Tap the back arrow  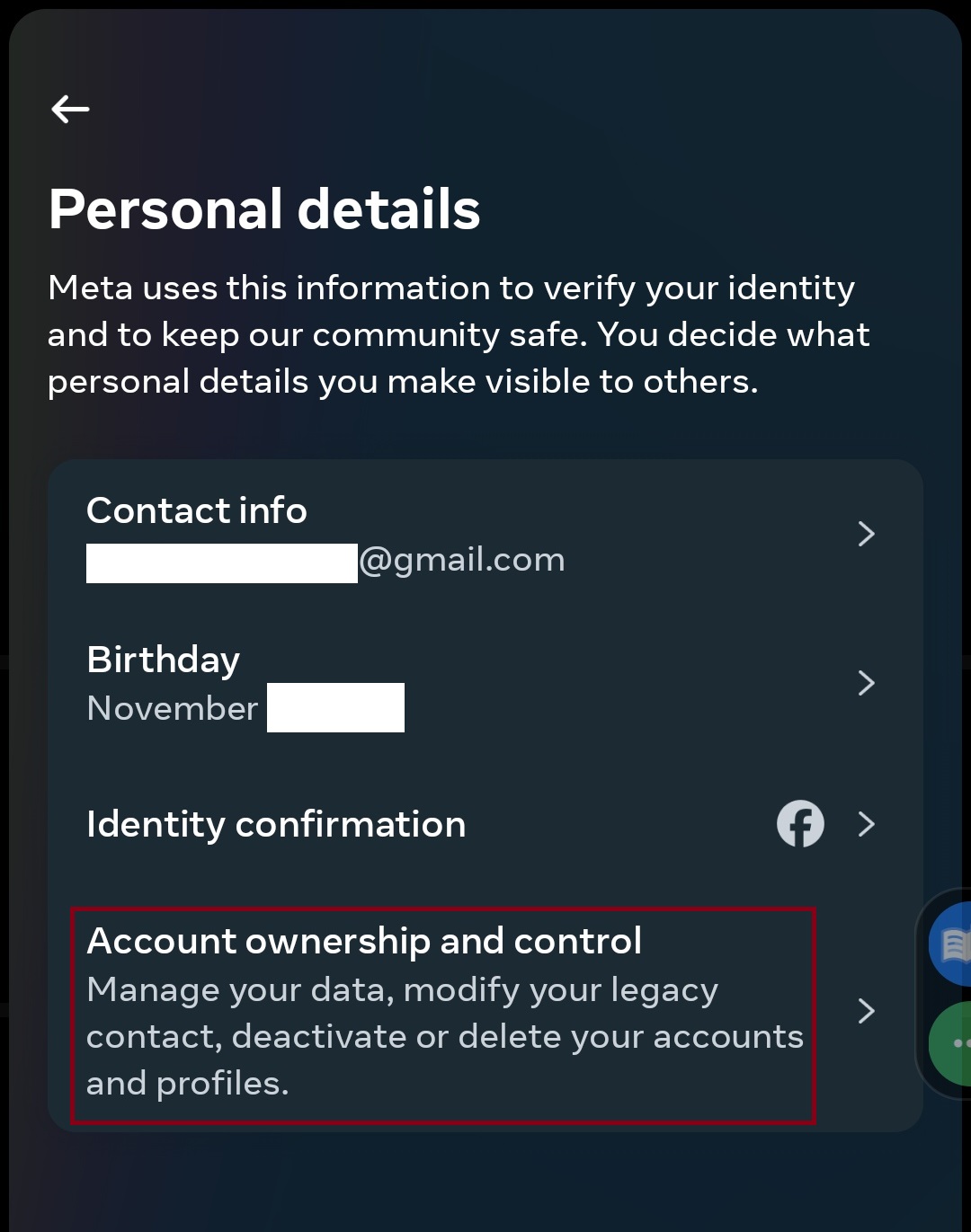pyautogui.click(x=70, y=110)
